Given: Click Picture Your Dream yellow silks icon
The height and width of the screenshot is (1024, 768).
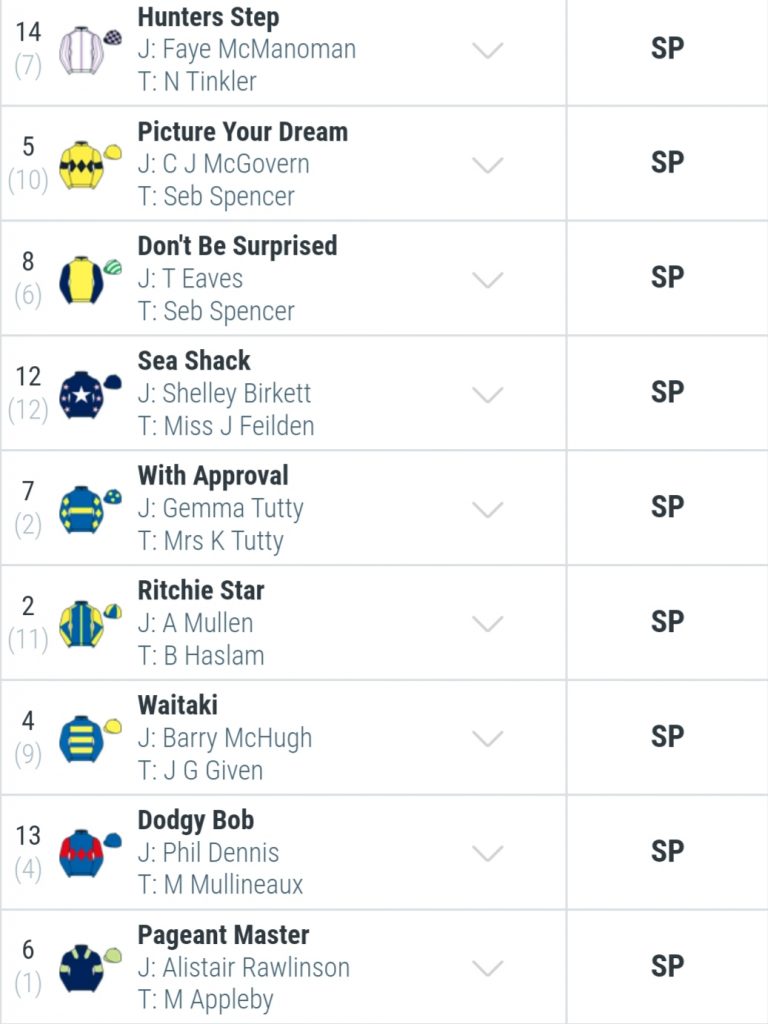Looking at the screenshot, I should click(89, 165).
